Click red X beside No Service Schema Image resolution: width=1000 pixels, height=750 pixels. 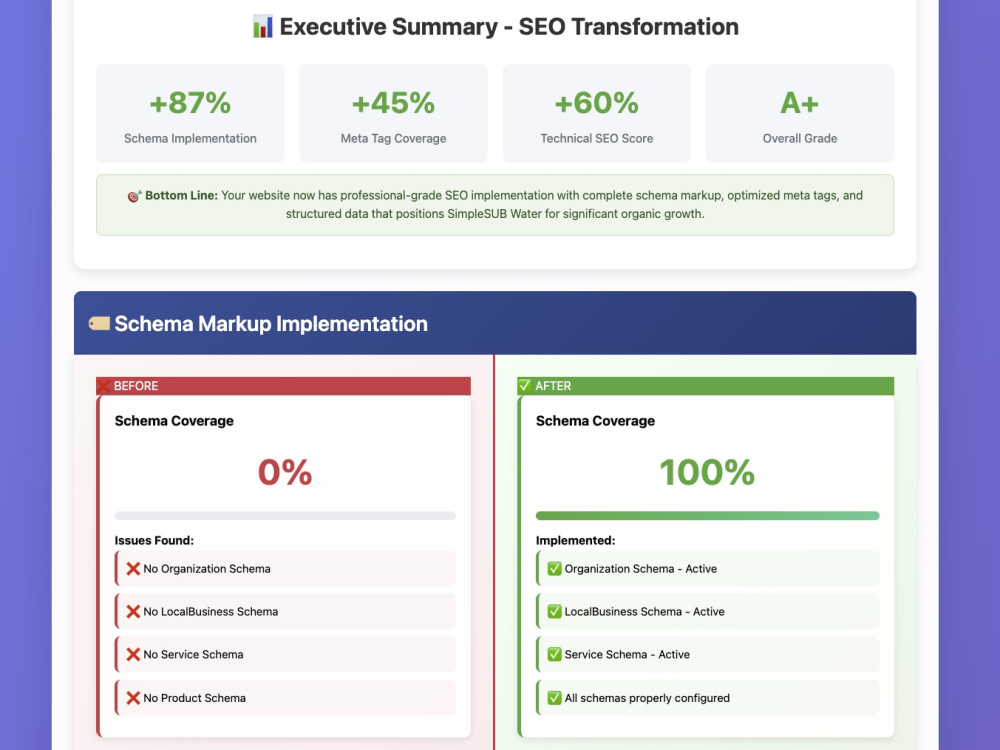point(133,654)
